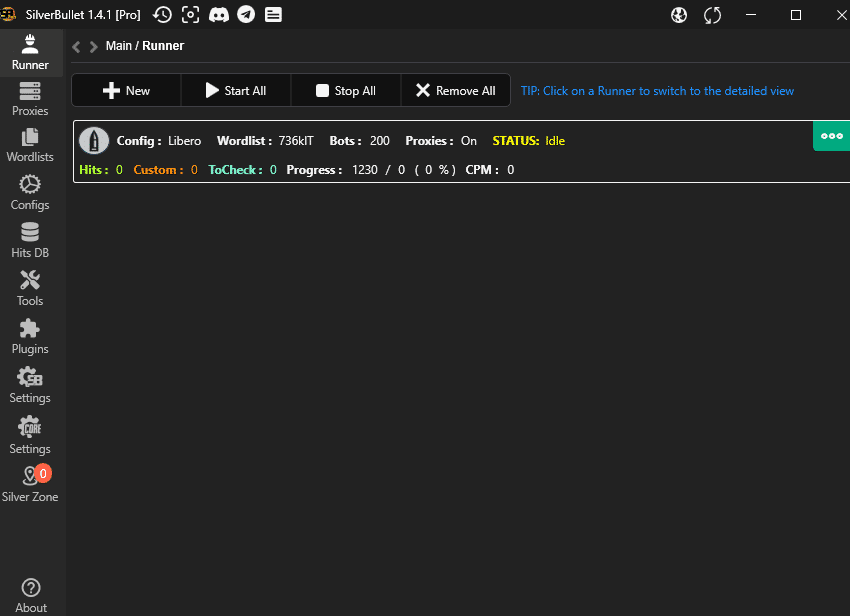Navigate back with the left arrow
The image size is (850, 616).
(76, 47)
